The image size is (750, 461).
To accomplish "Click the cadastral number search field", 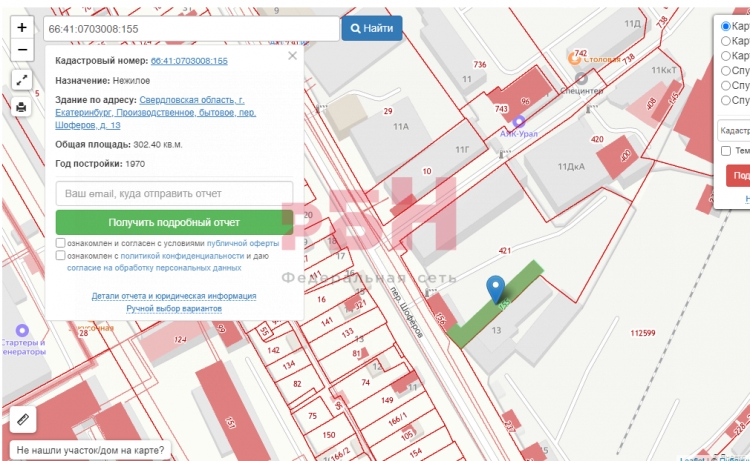I will click(191, 29).
